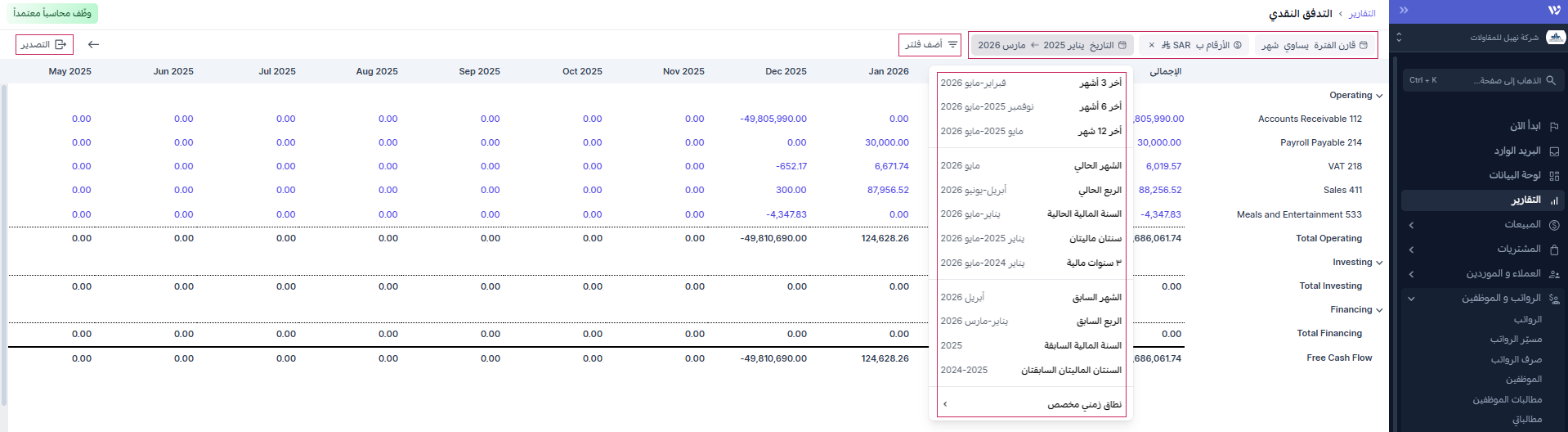The width and height of the screenshot is (1568, 432).
Task: Choose the last 3 months (آخر 3 أشهر) option
Action: coord(1031,83)
